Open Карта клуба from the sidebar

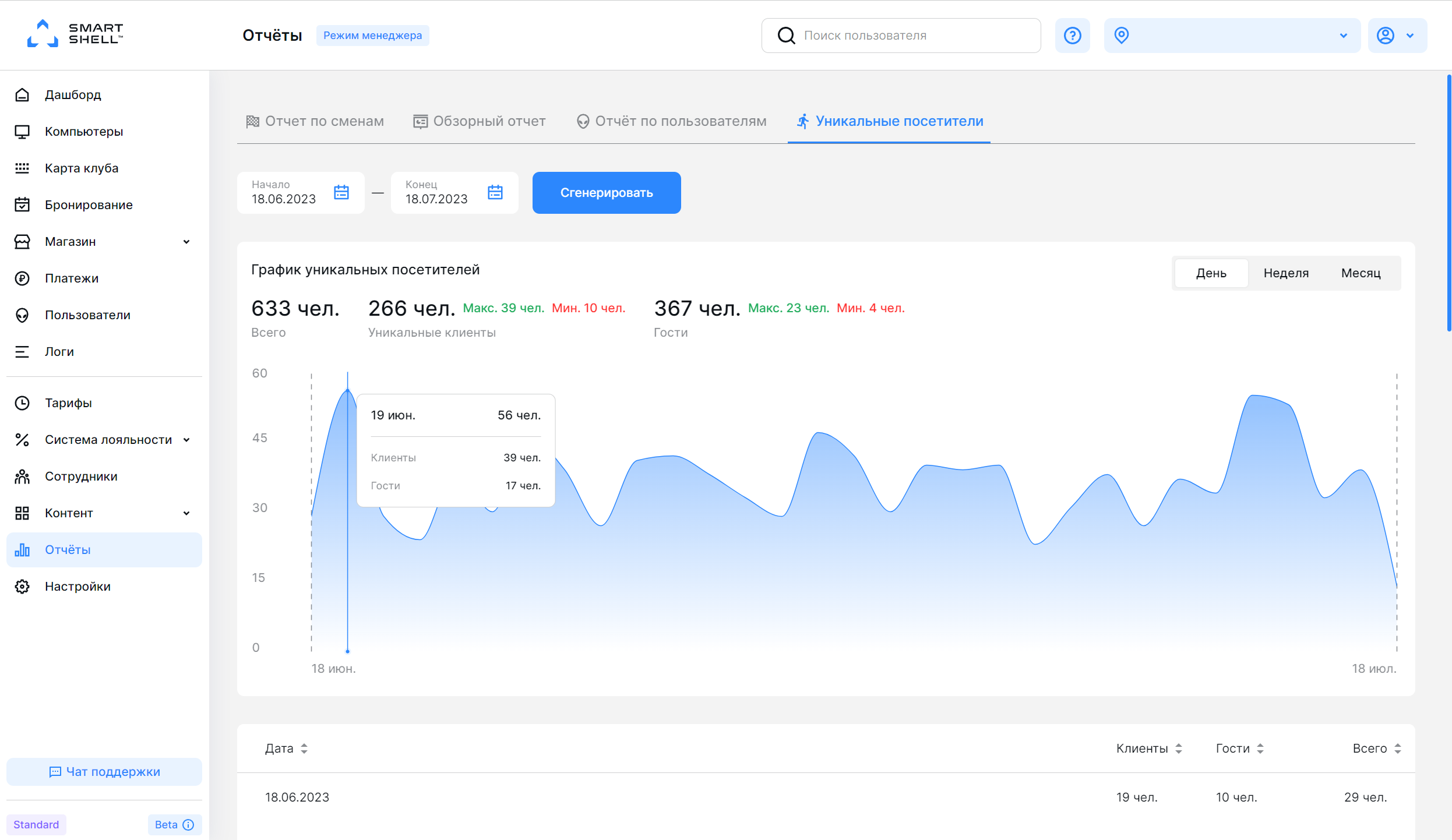[104, 168]
